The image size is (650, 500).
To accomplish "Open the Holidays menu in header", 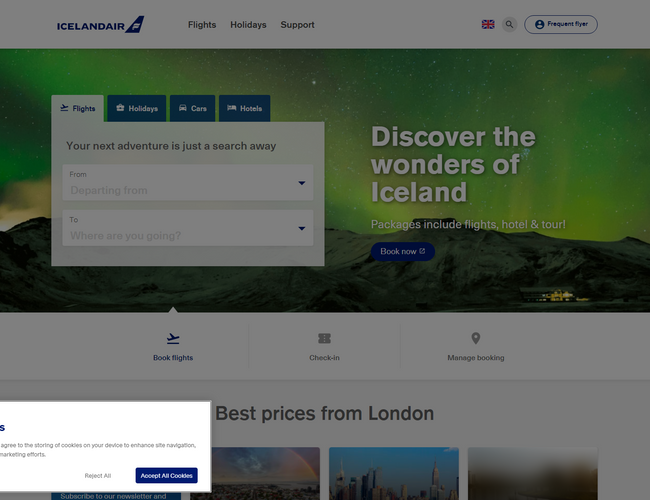I will point(248,25).
